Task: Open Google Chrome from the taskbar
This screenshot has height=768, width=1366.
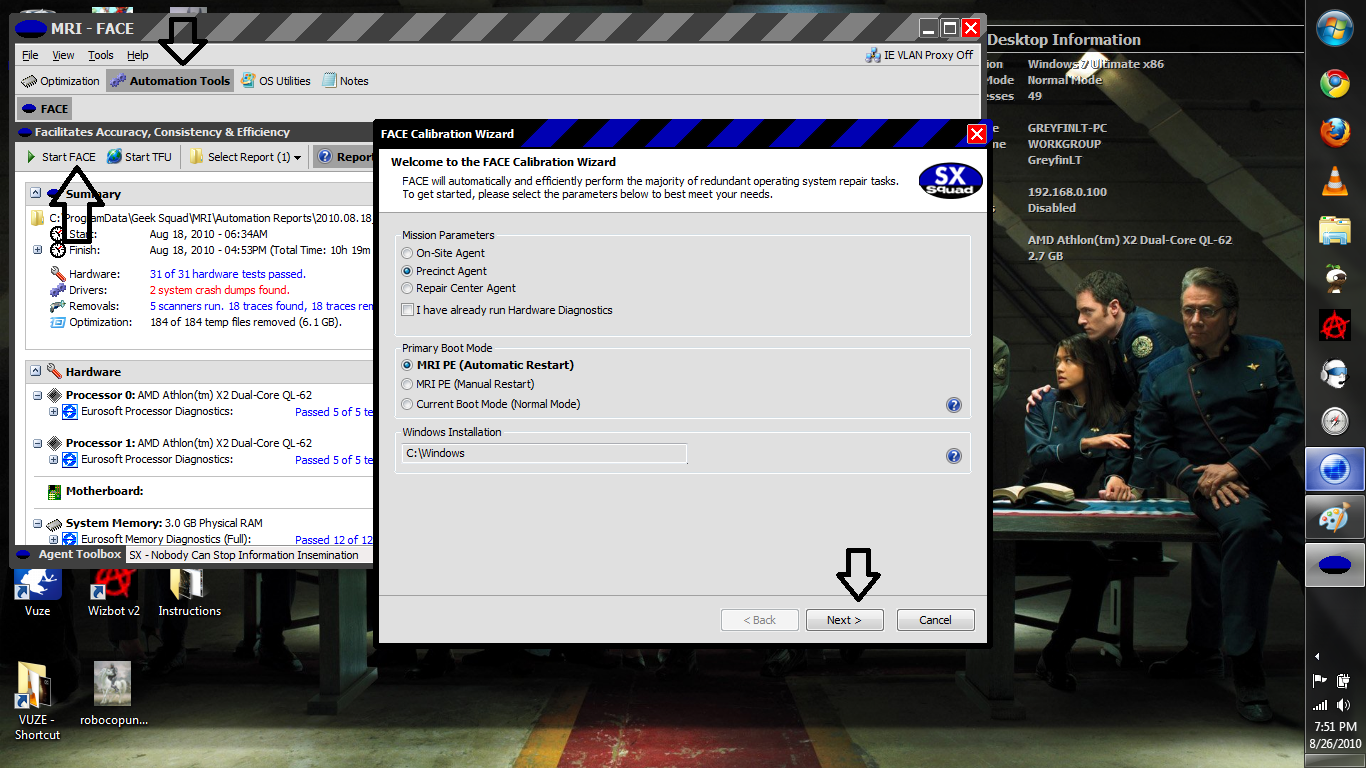Action: [1335, 84]
